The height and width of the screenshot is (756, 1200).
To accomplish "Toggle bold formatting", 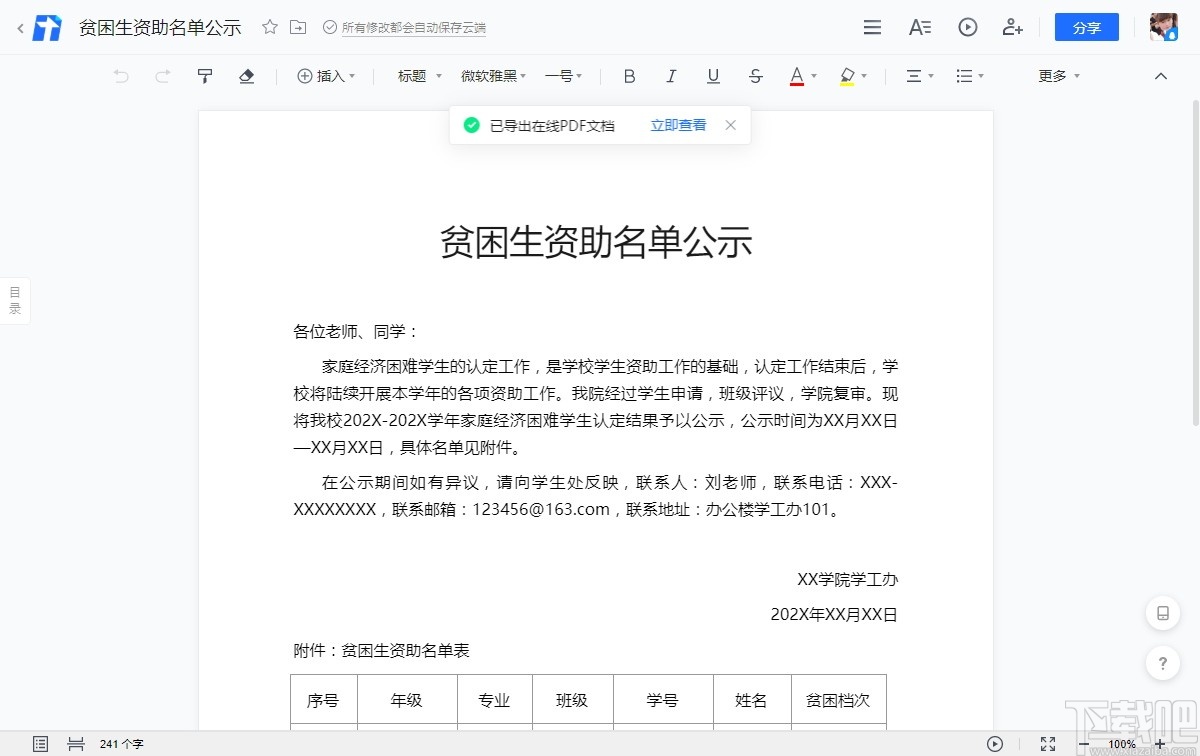I will click(629, 75).
